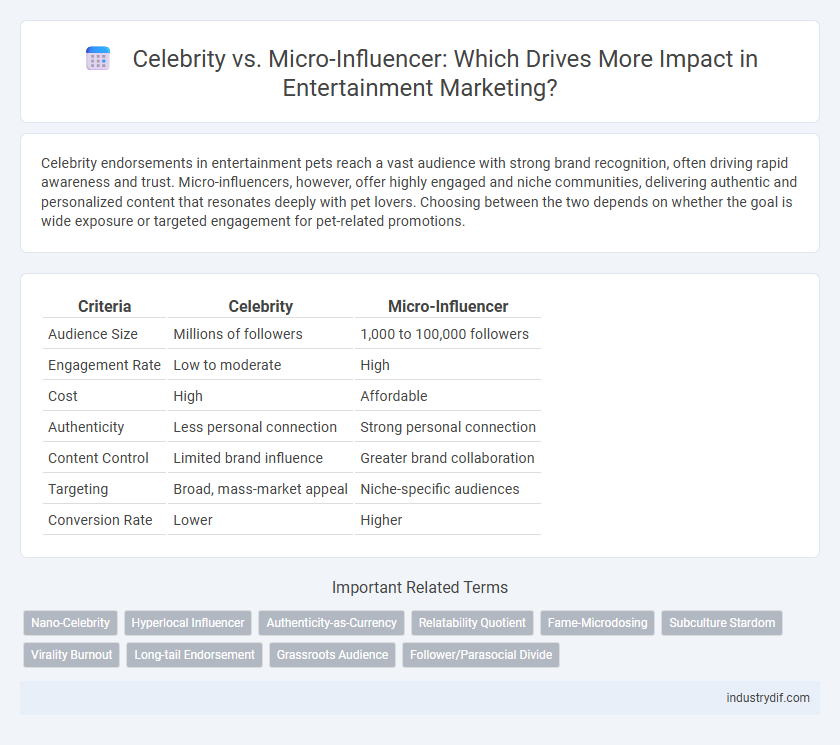This screenshot has width=840, height=745.
Task: Click the 'Broad, mass-market appeal' cell
Action: point(260,490)
